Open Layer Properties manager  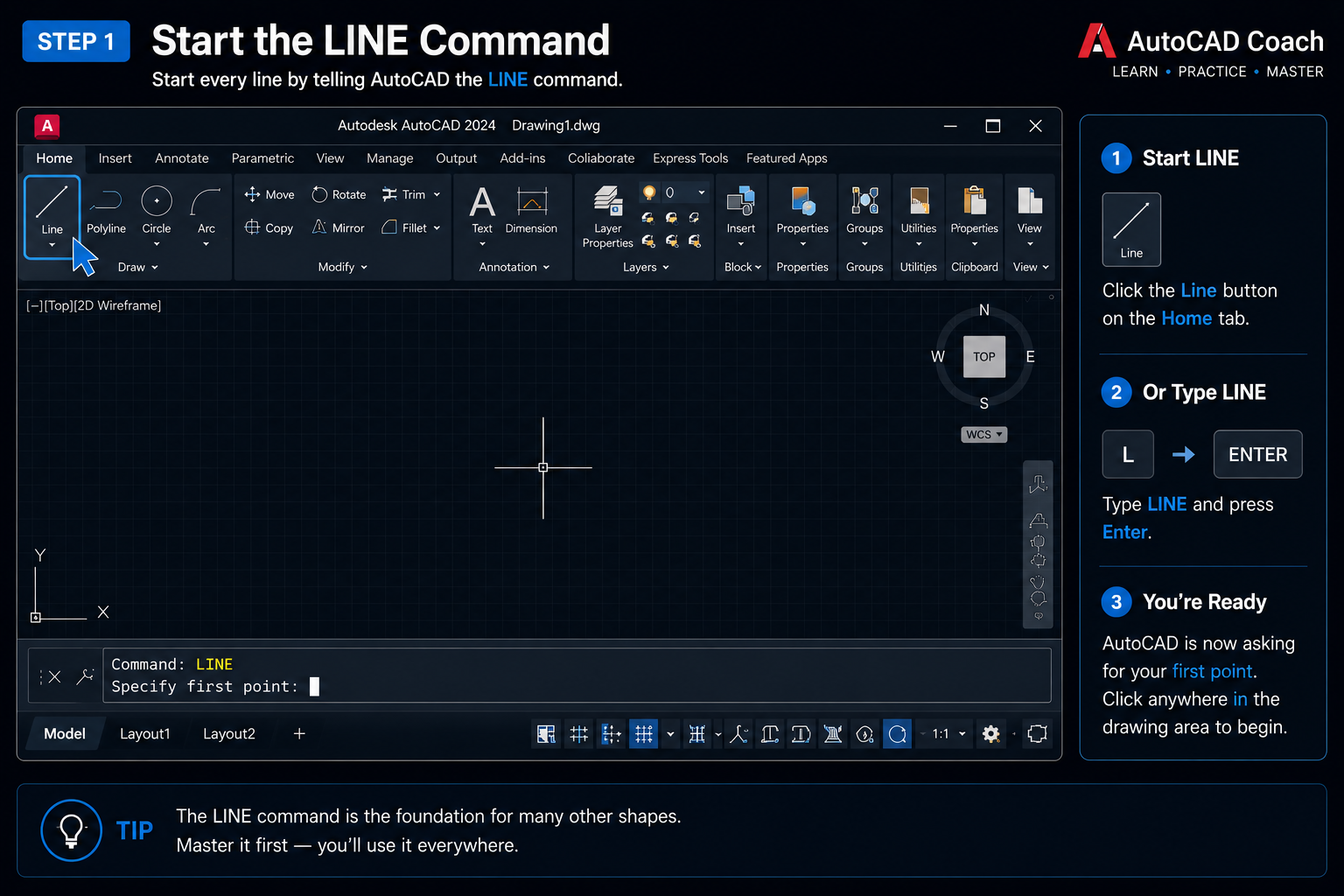[x=607, y=217]
